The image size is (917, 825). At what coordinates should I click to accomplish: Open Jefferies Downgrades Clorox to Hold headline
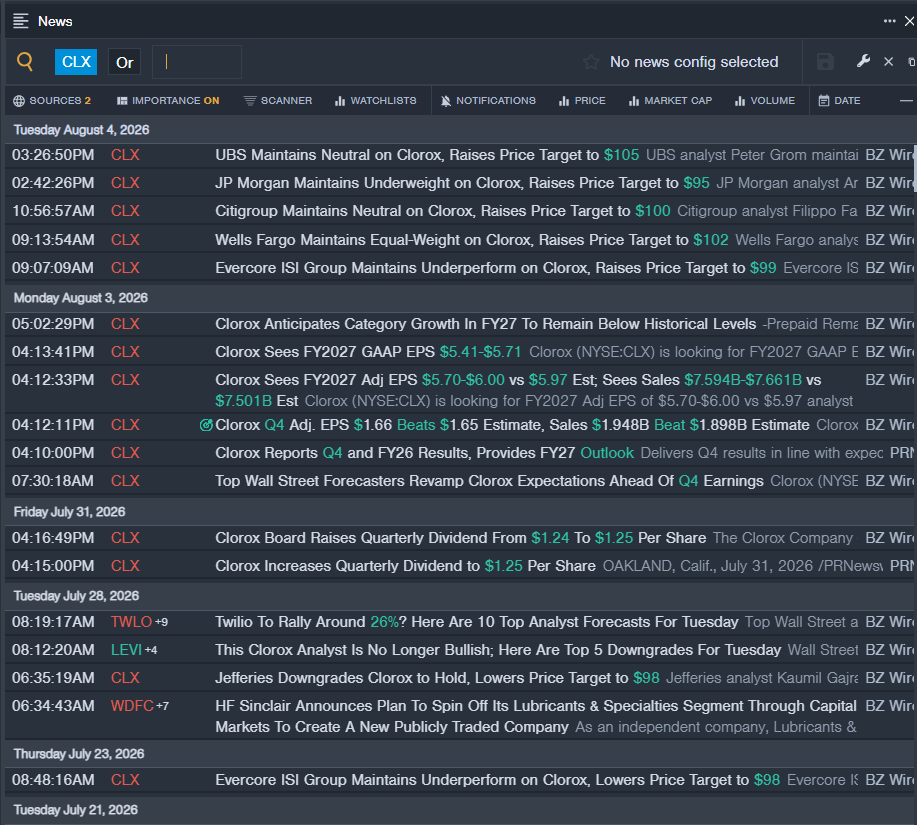point(437,678)
